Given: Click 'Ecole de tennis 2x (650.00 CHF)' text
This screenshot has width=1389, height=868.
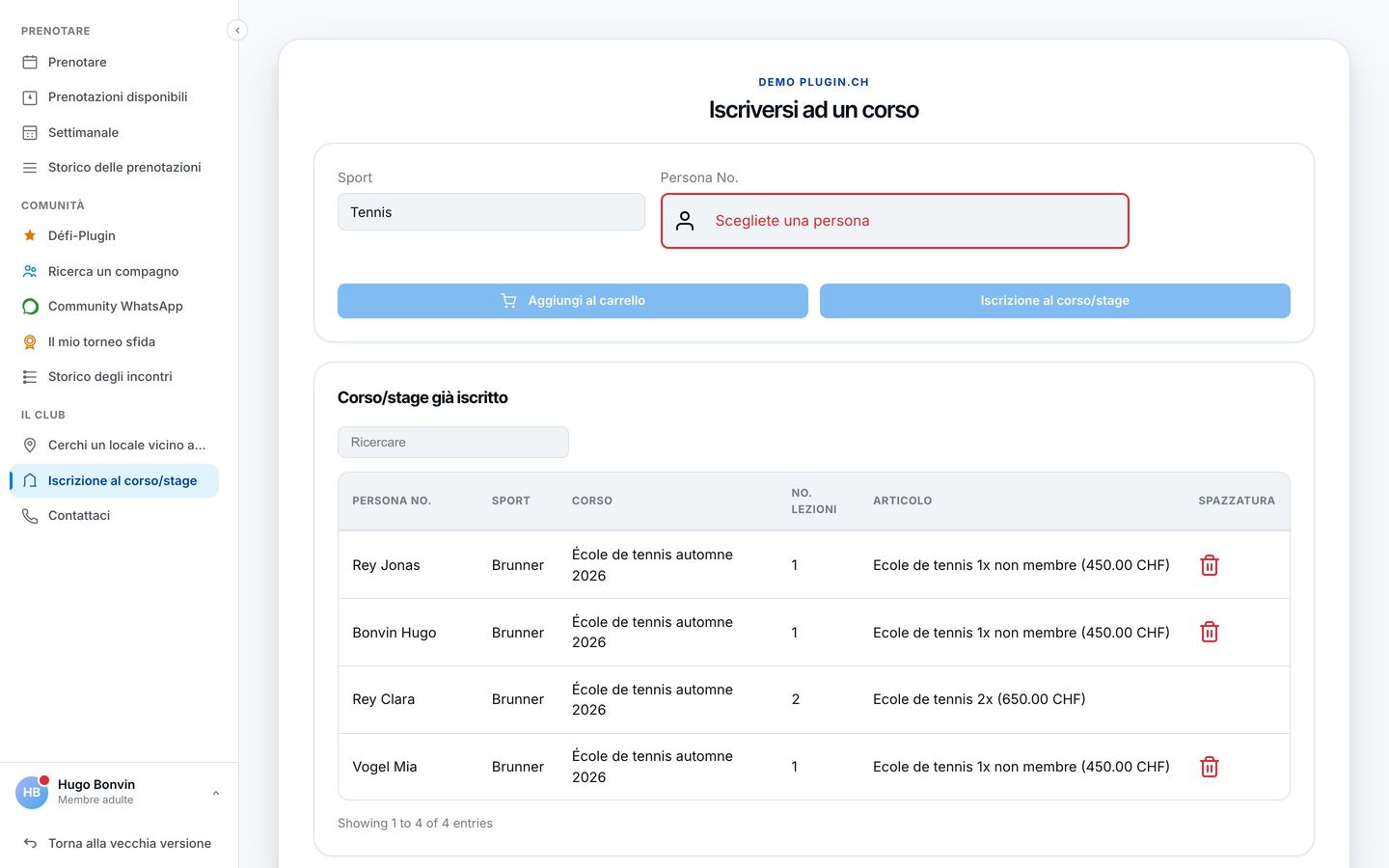Looking at the screenshot, I should click(x=979, y=699).
